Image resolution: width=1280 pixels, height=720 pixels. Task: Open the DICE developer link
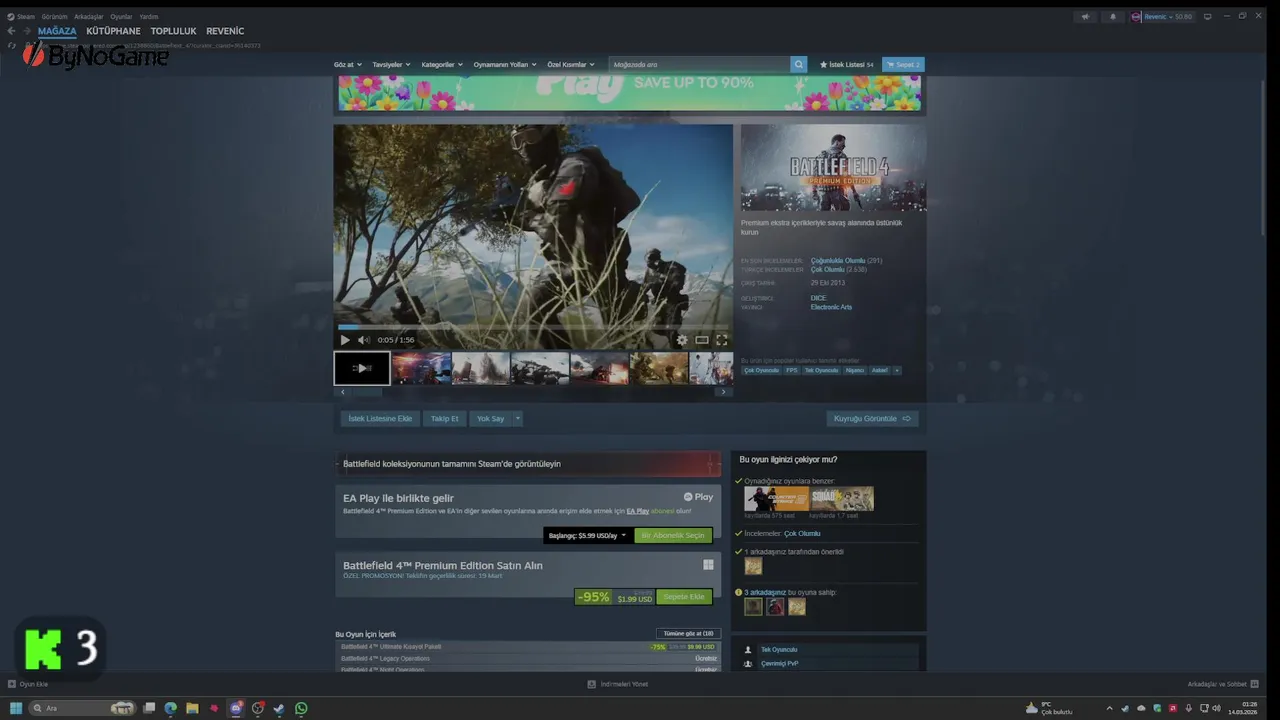coord(818,298)
